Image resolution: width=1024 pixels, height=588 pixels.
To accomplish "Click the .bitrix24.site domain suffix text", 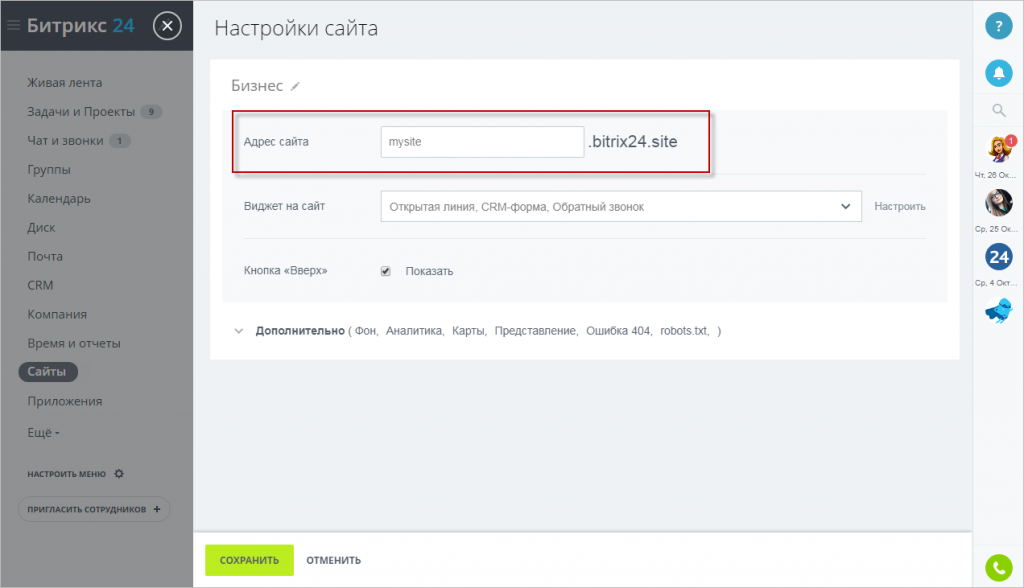I will click(x=633, y=142).
